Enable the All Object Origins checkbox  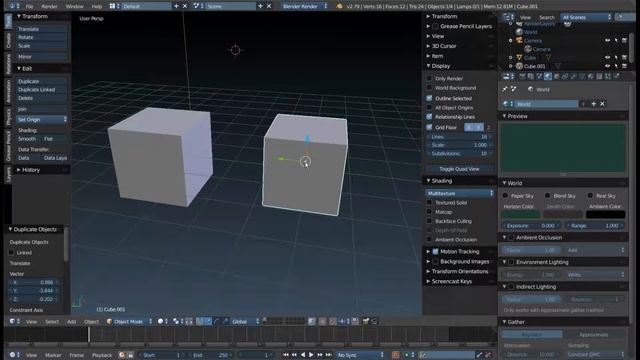coord(429,108)
